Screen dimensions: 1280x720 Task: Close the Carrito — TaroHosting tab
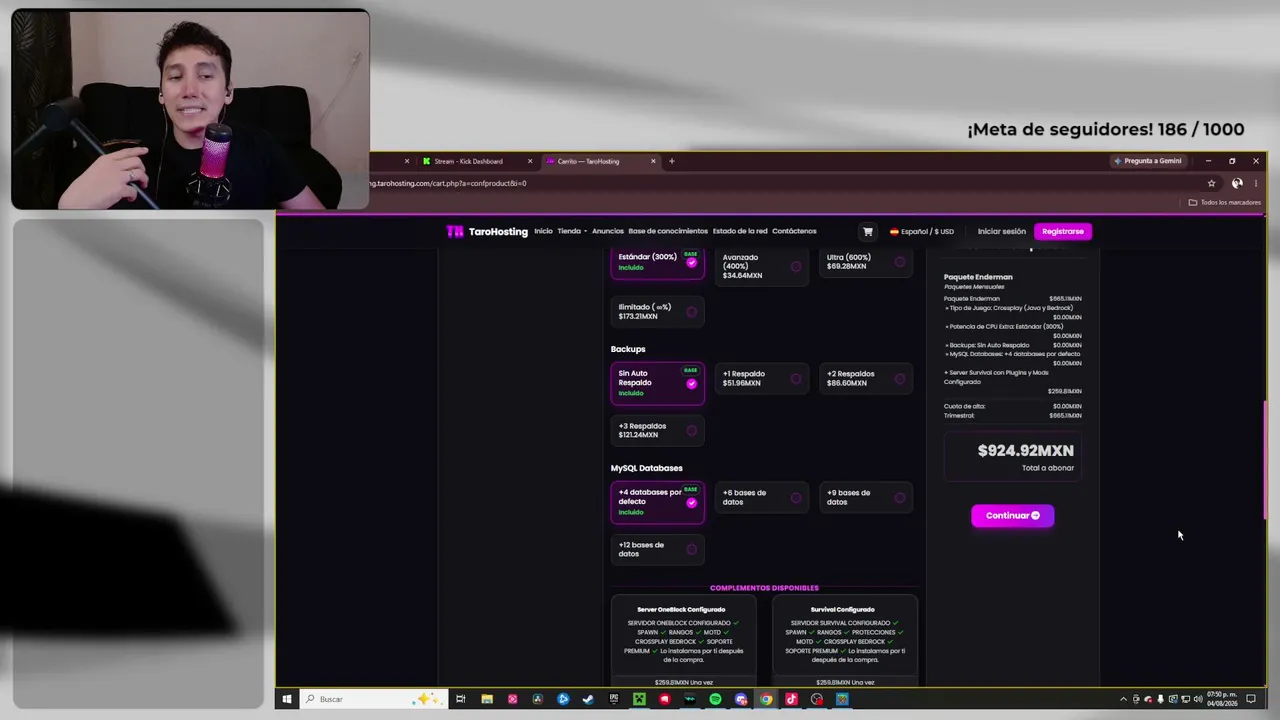pos(653,161)
